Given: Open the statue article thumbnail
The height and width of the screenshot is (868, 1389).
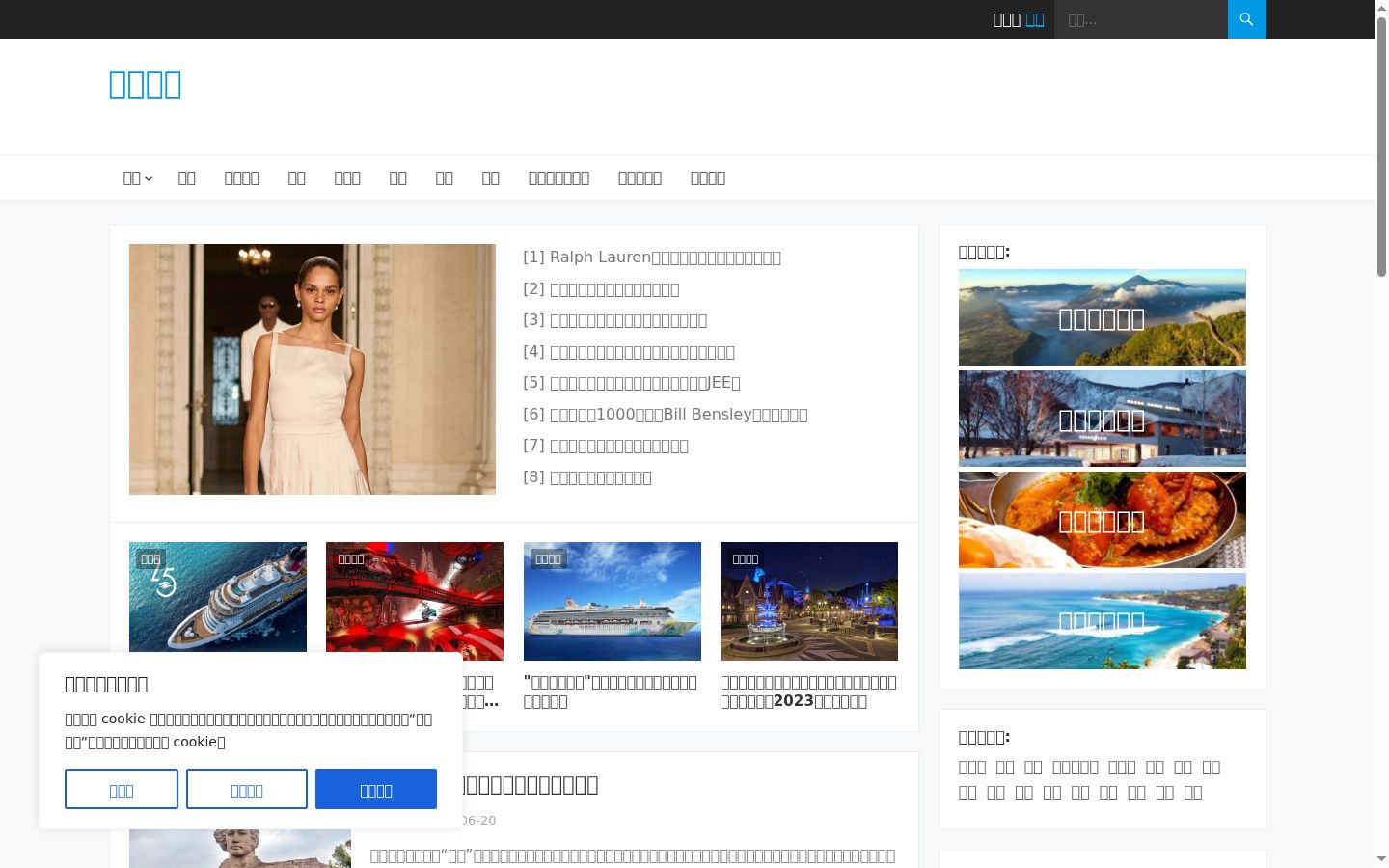Looking at the screenshot, I should coord(240,849).
